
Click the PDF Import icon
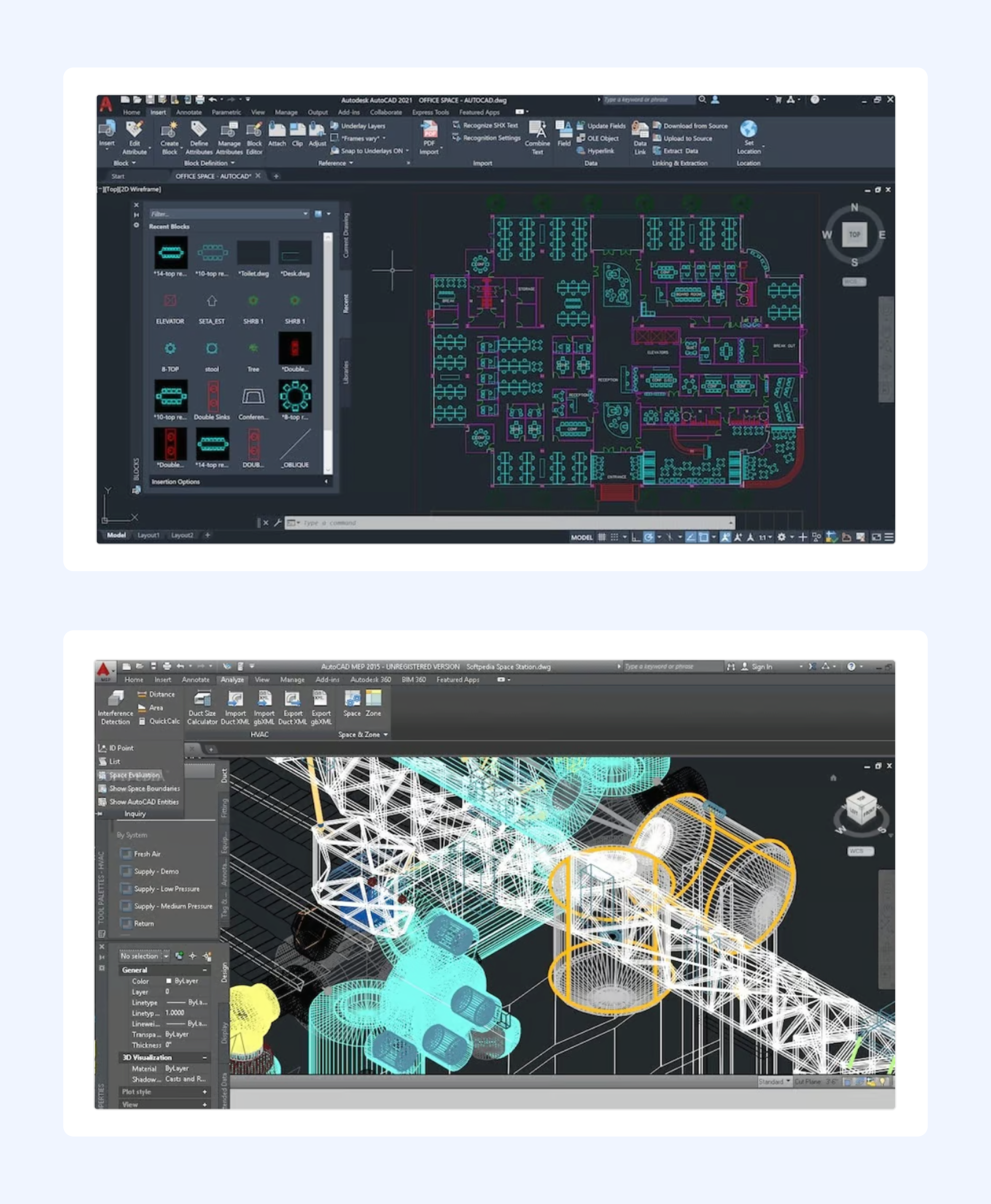pyautogui.click(x=429, y=129)
